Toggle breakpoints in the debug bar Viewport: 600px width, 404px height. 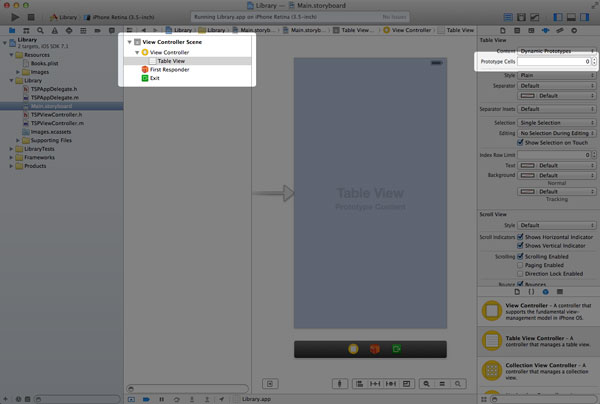coord(146,399)
